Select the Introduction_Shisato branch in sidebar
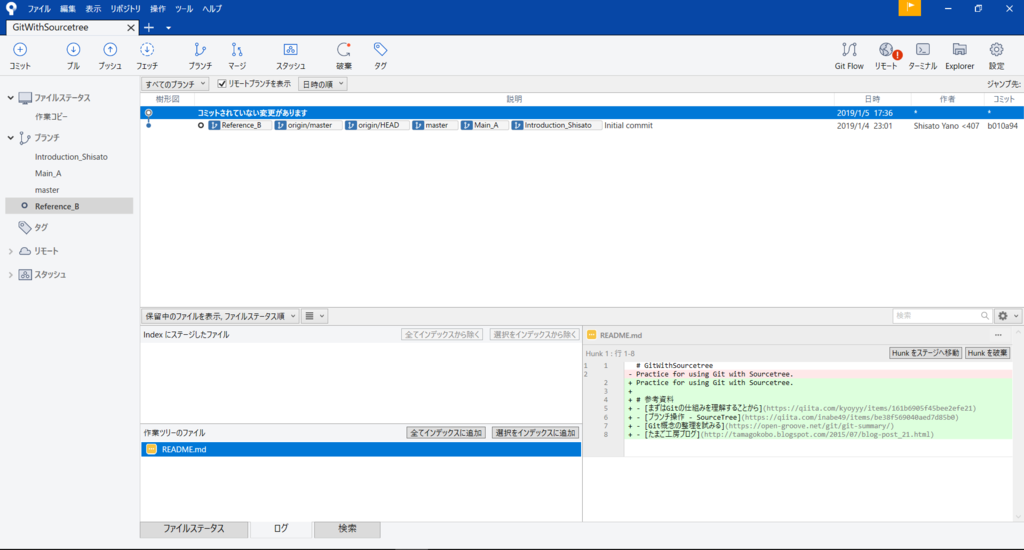 [71, 157]
